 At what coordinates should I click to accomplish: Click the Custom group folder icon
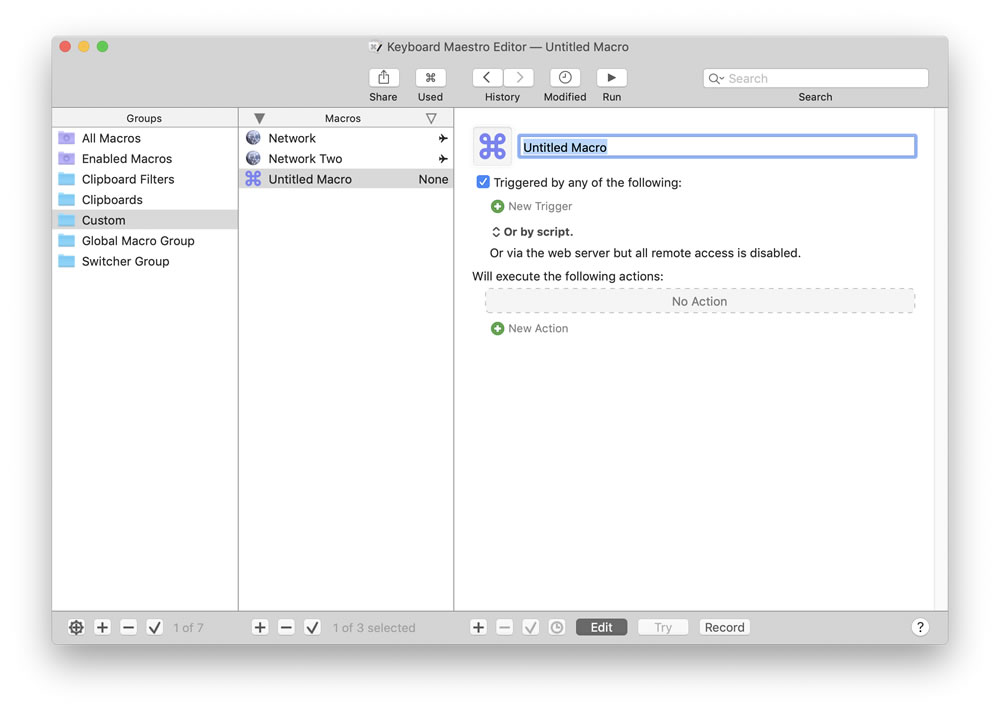[66, 221]
